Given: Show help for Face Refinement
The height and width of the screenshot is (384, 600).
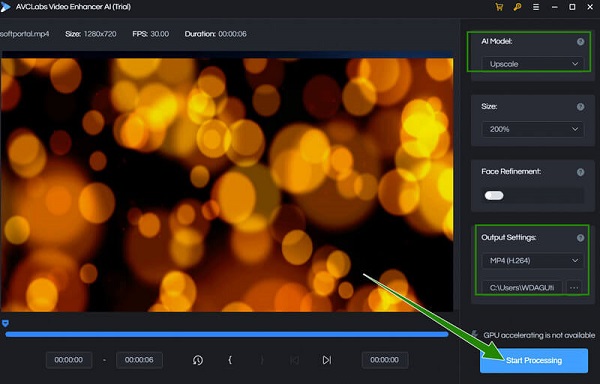Looking at the screenshot, I should [x=580, y=172].
